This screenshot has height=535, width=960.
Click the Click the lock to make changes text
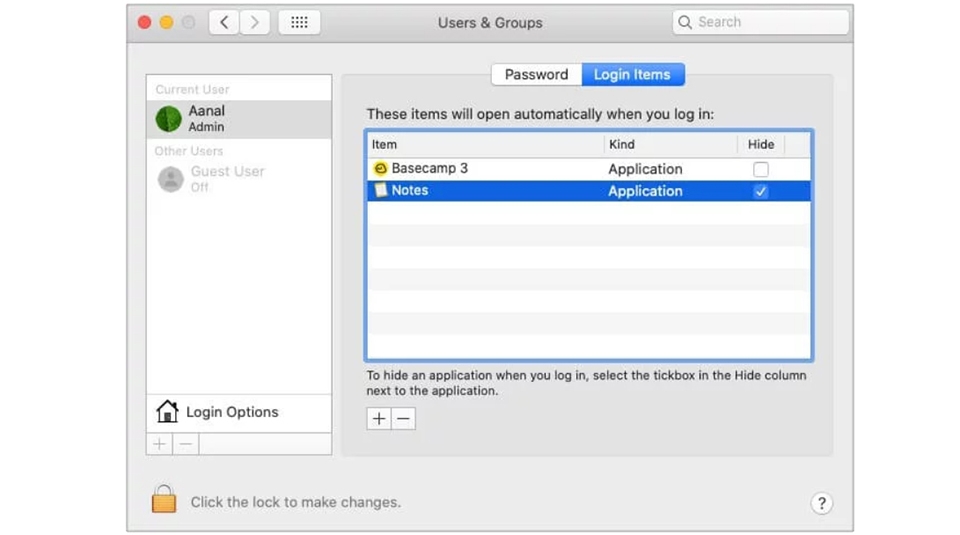[x=296, y=502]
